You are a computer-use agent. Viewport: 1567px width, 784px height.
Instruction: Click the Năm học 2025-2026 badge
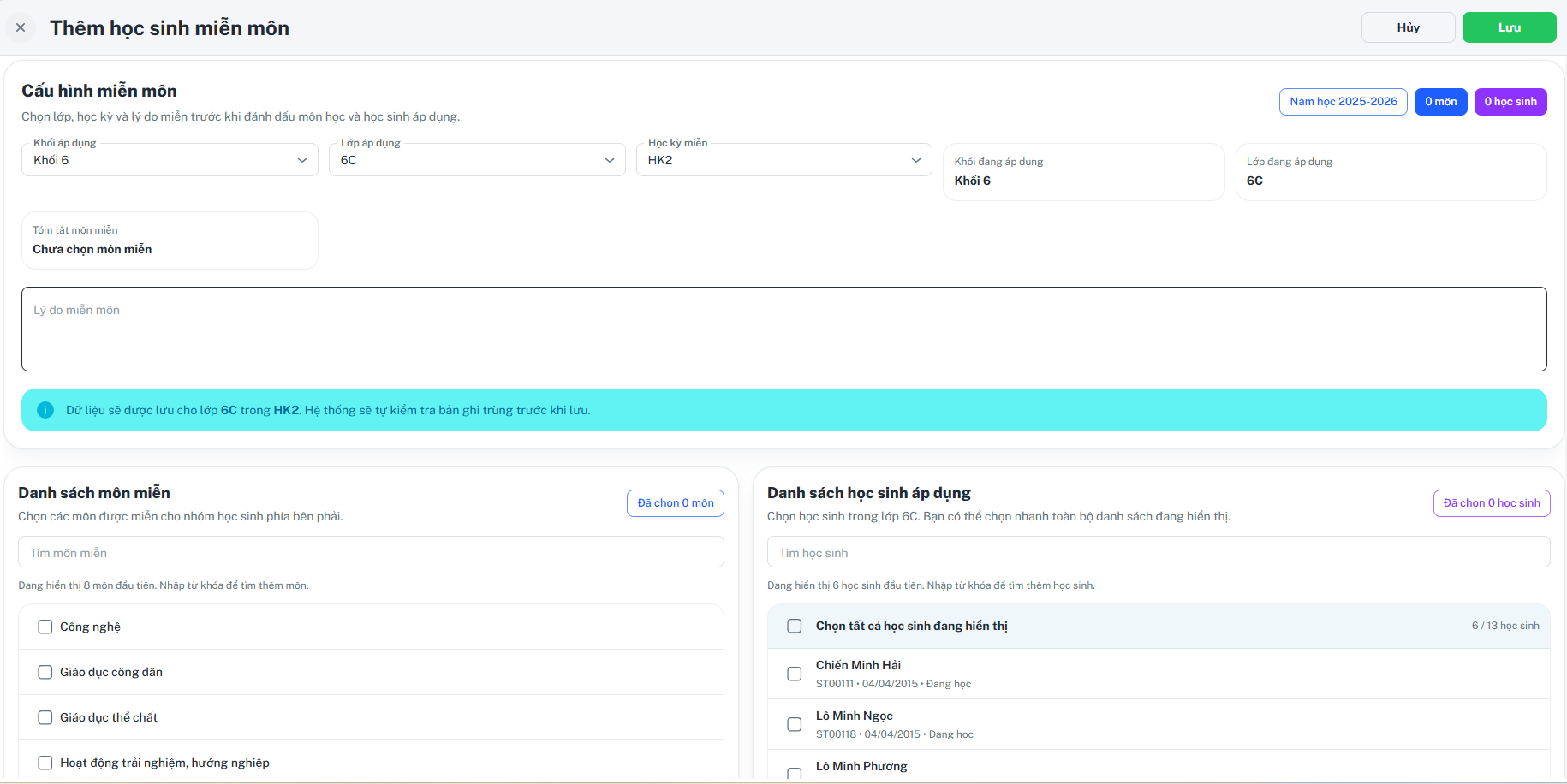[x=1344, y=102]
